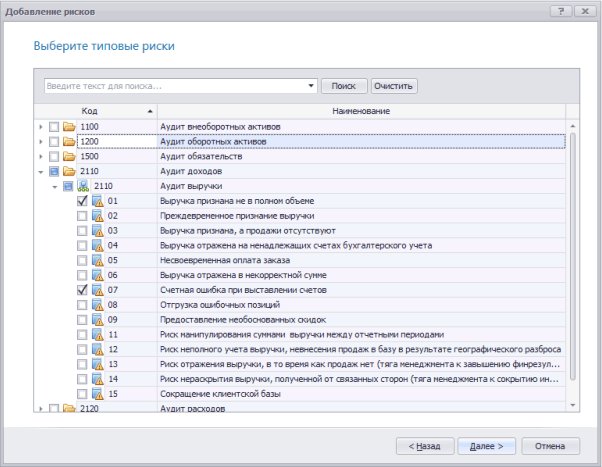Check risk 09 Предоставление необоснованных скидок
Image resolution: width=602 pixels, height=467 pixels.
tap(82, 320)
